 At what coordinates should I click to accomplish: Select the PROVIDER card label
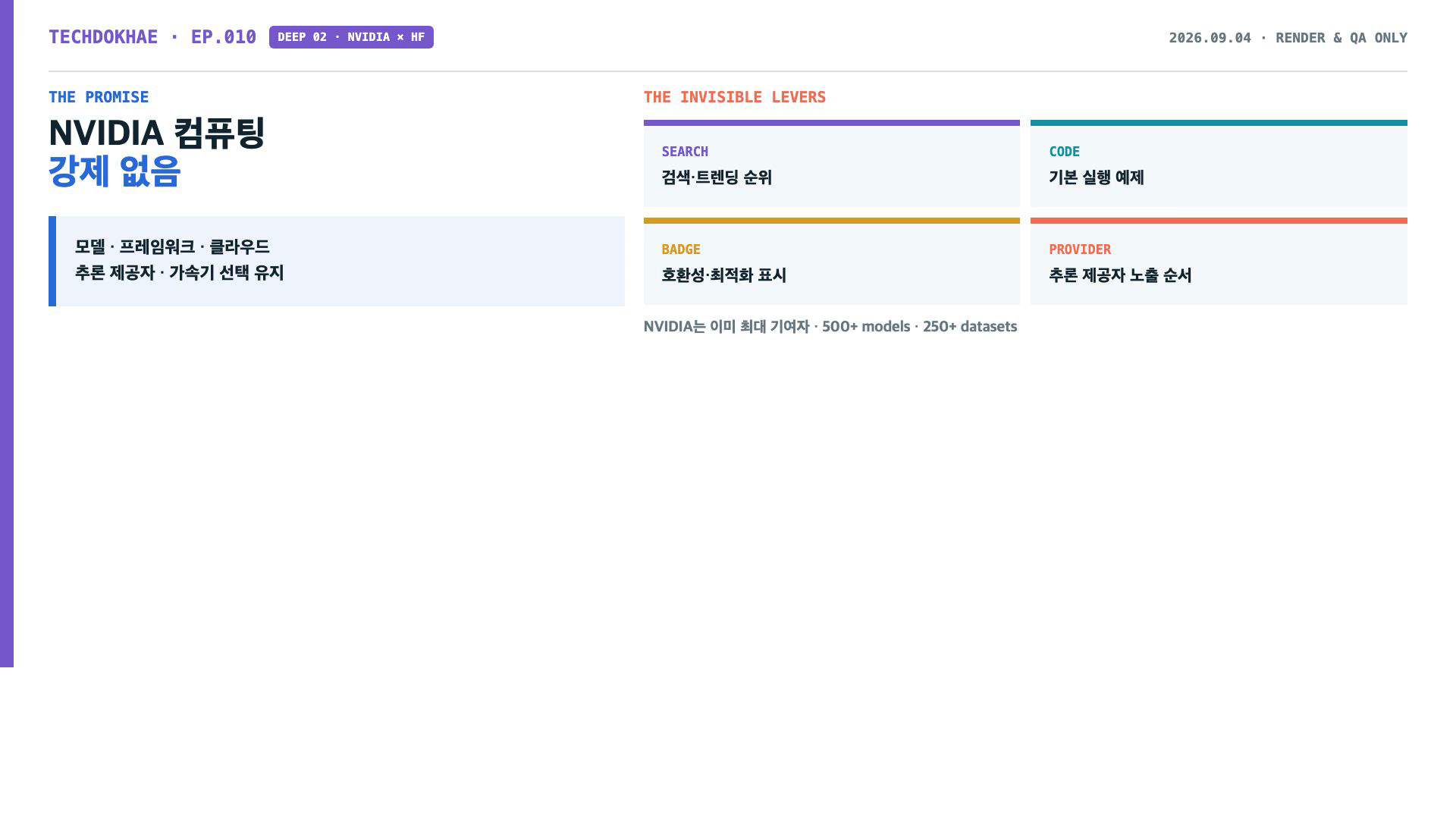click(1080, 249)
